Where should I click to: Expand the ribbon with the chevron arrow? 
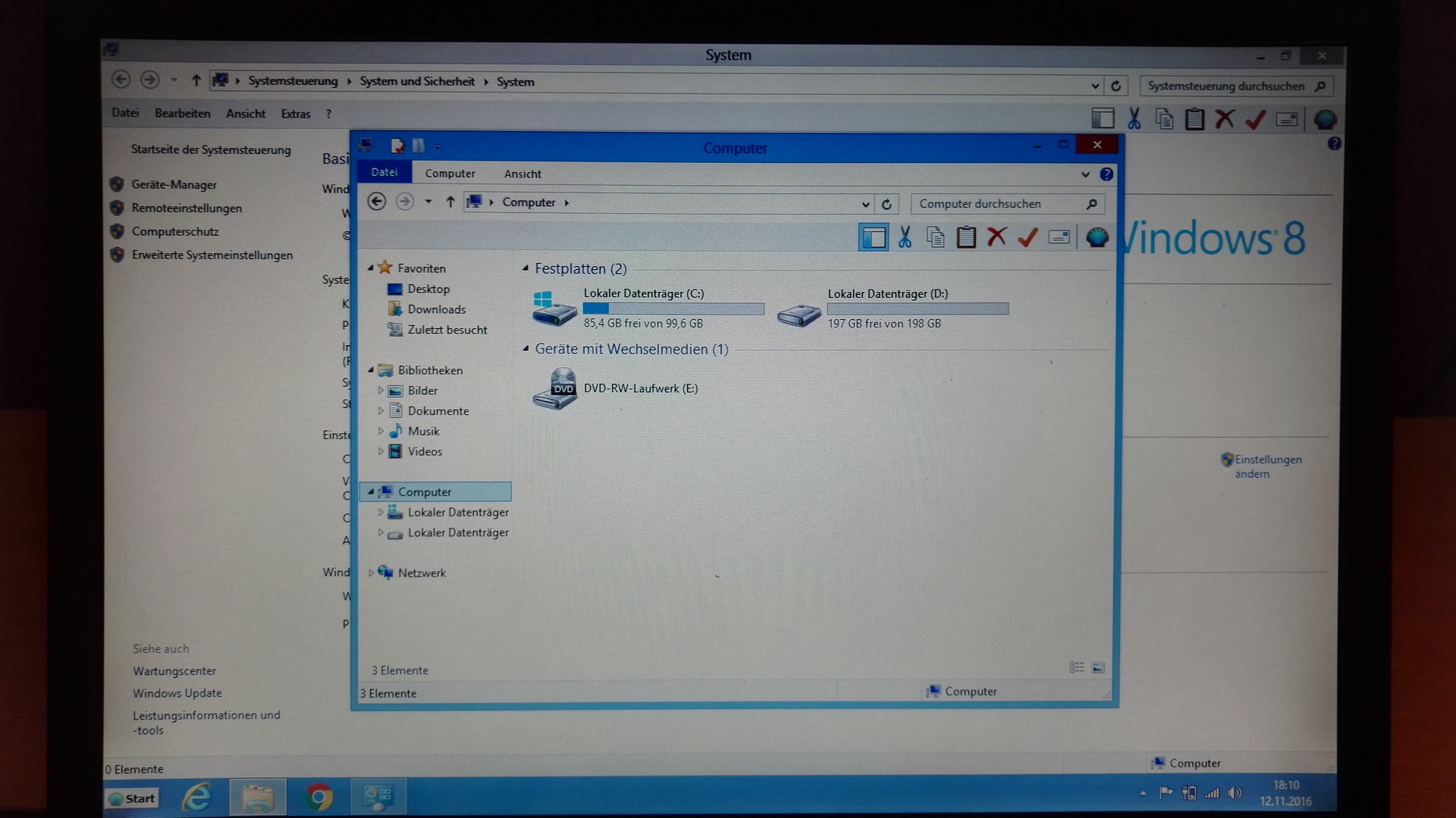(x=1085, y=174)
